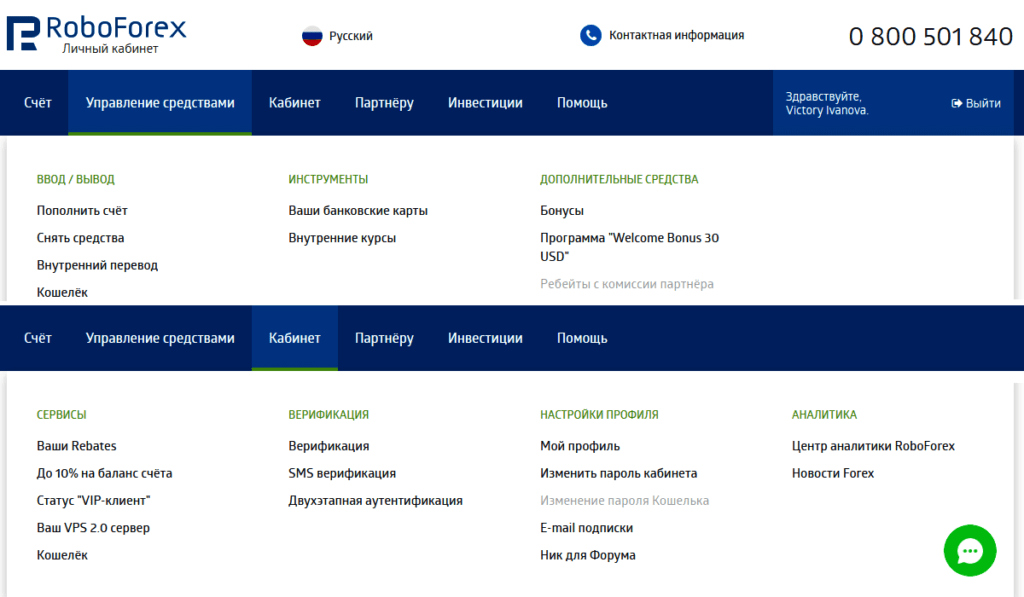
Task: Click the Russian flag language icon
Action: coord(312,36)
